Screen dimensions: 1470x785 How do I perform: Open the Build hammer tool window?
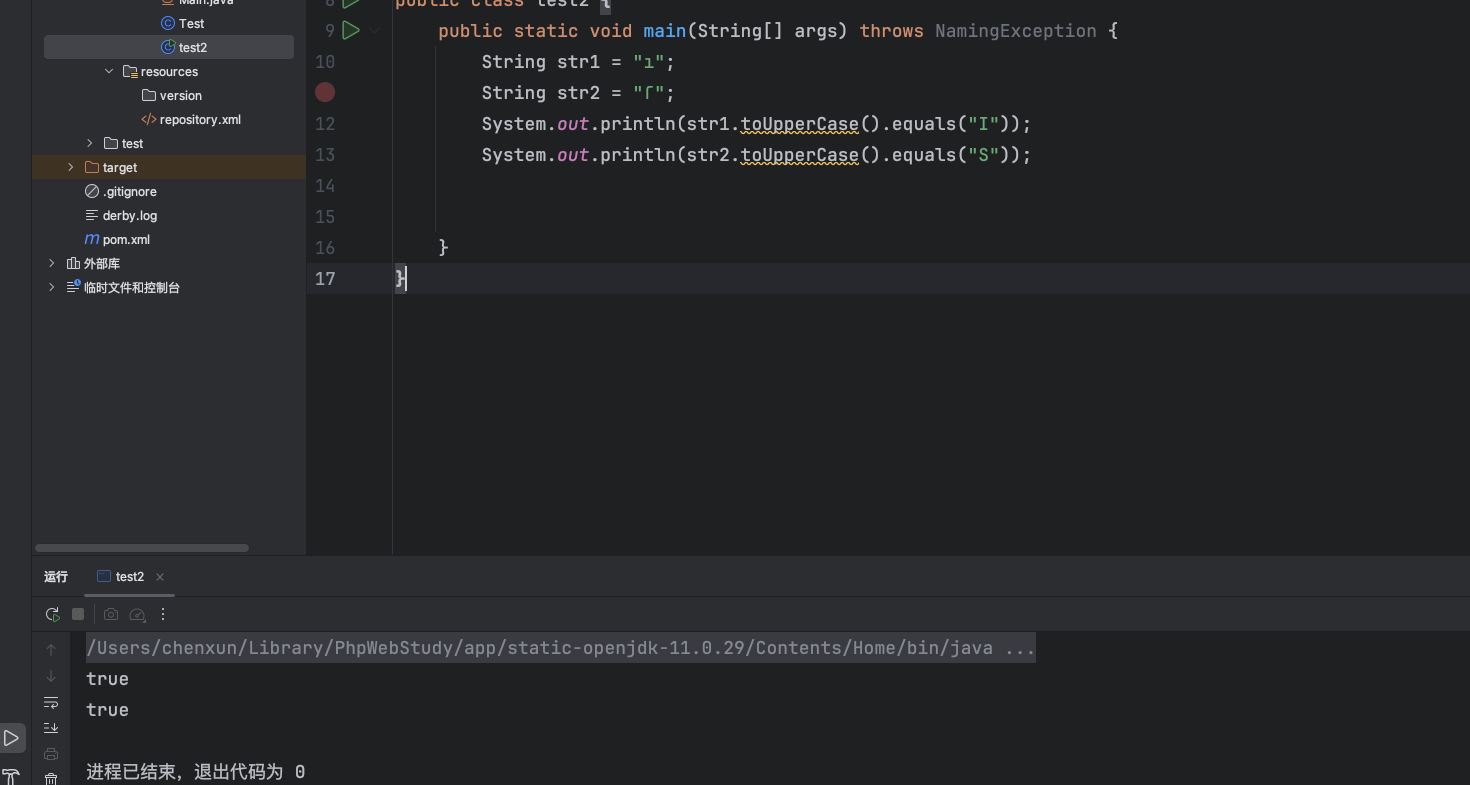(x=11, y=777)
